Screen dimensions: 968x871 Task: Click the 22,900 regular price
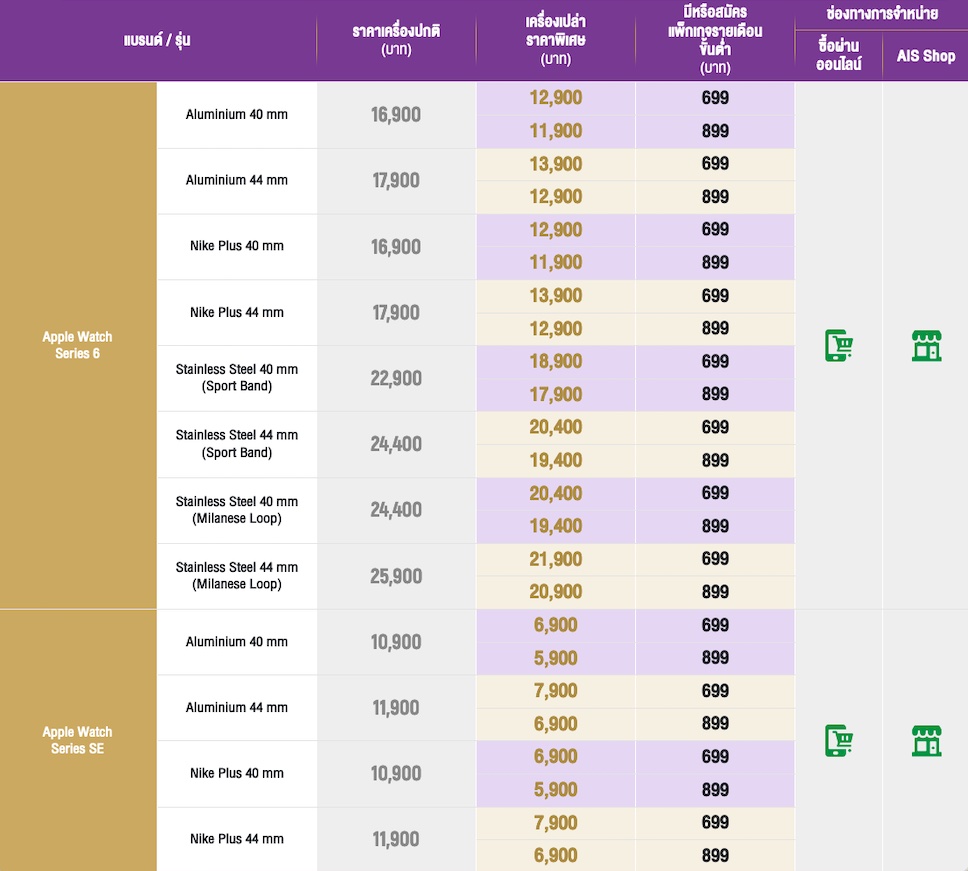(396, 378)
